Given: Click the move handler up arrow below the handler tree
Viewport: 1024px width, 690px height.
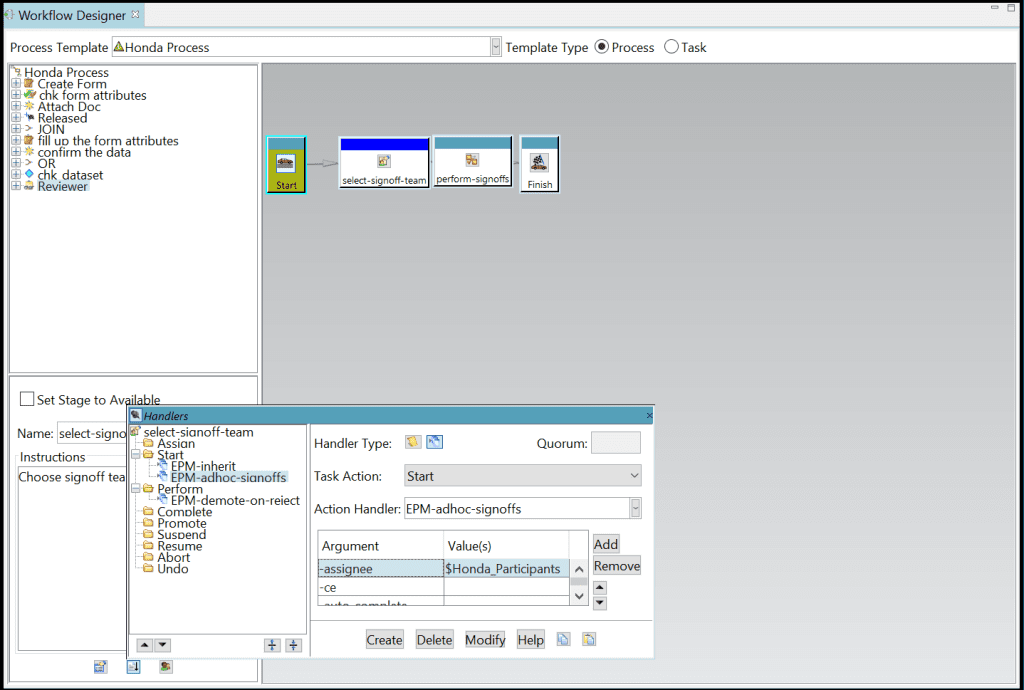Looking at the screenshot, I should tap(144, 645).
